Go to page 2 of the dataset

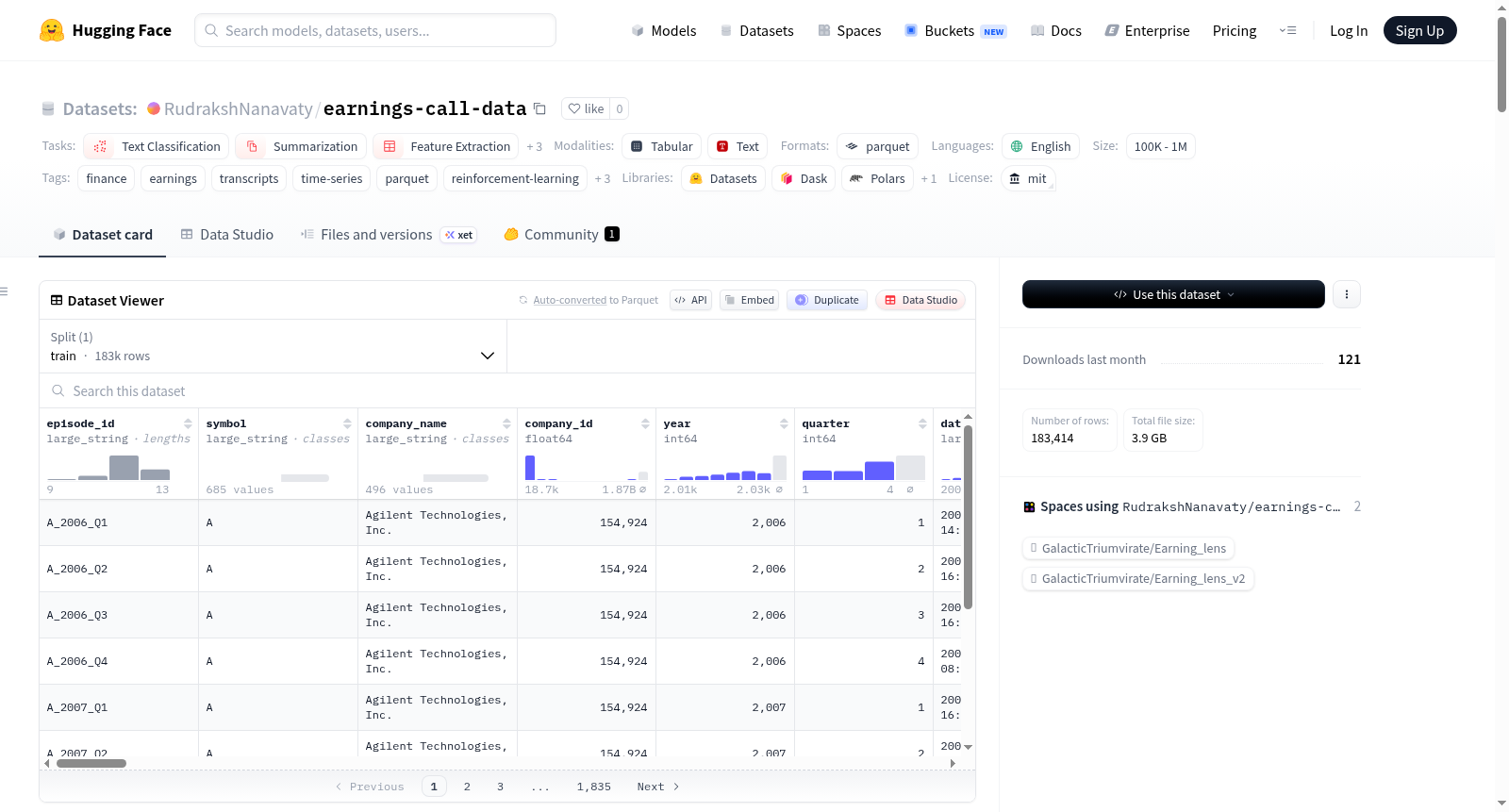pyautogui.click(x=467, y=787)
